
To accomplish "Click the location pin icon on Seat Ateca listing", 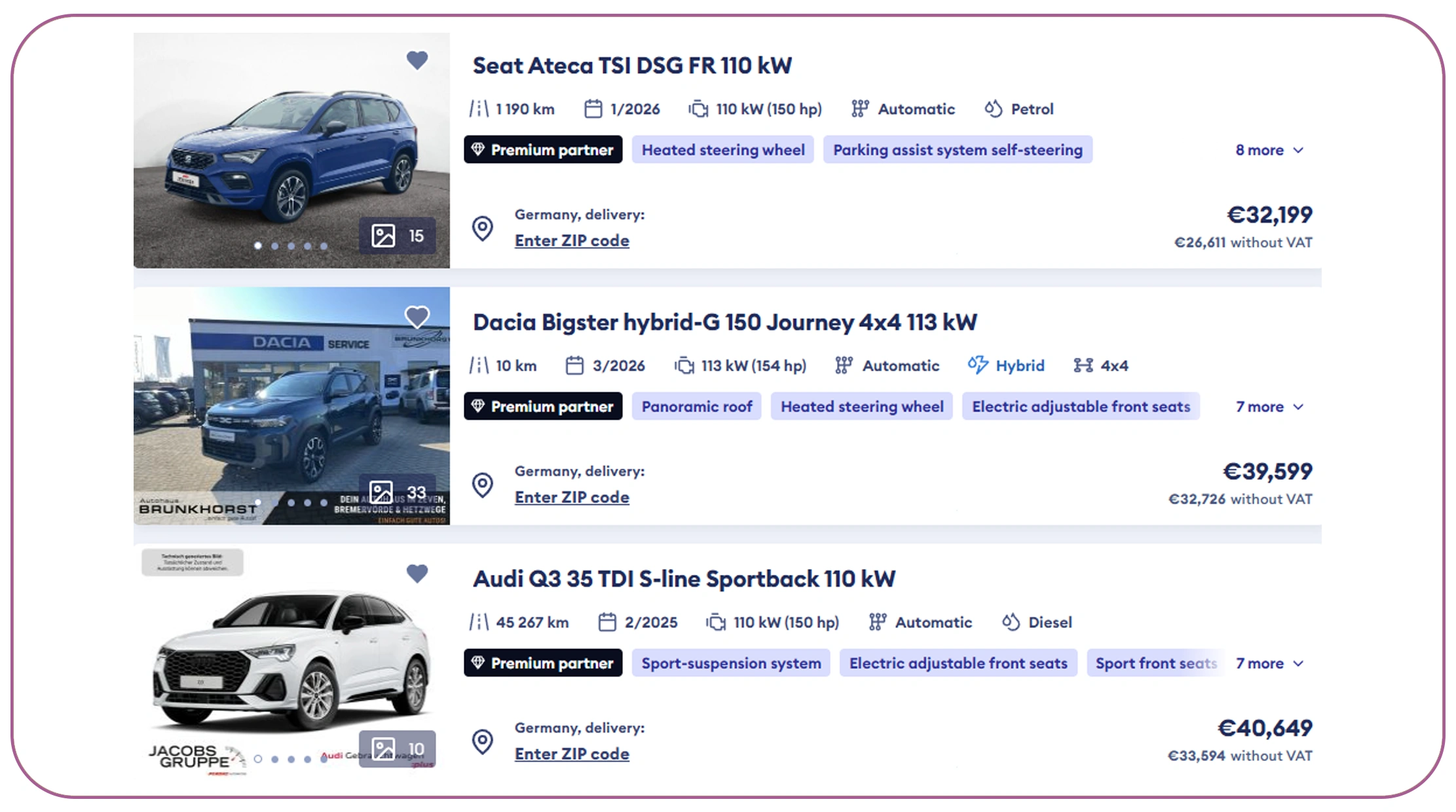I will pyautogui.click(x=483, y=228).
